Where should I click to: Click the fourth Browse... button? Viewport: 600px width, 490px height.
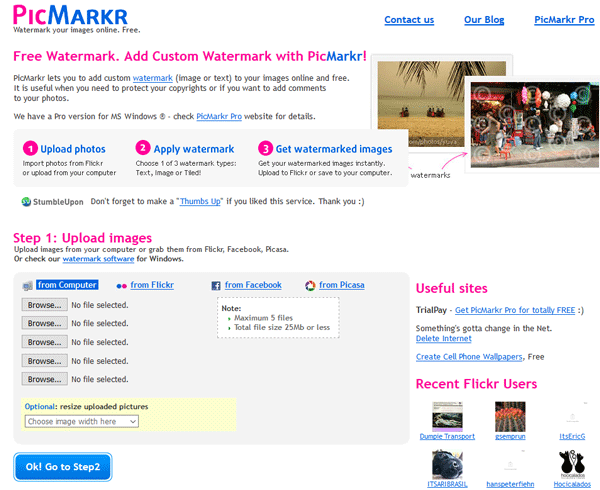[44, 361]
